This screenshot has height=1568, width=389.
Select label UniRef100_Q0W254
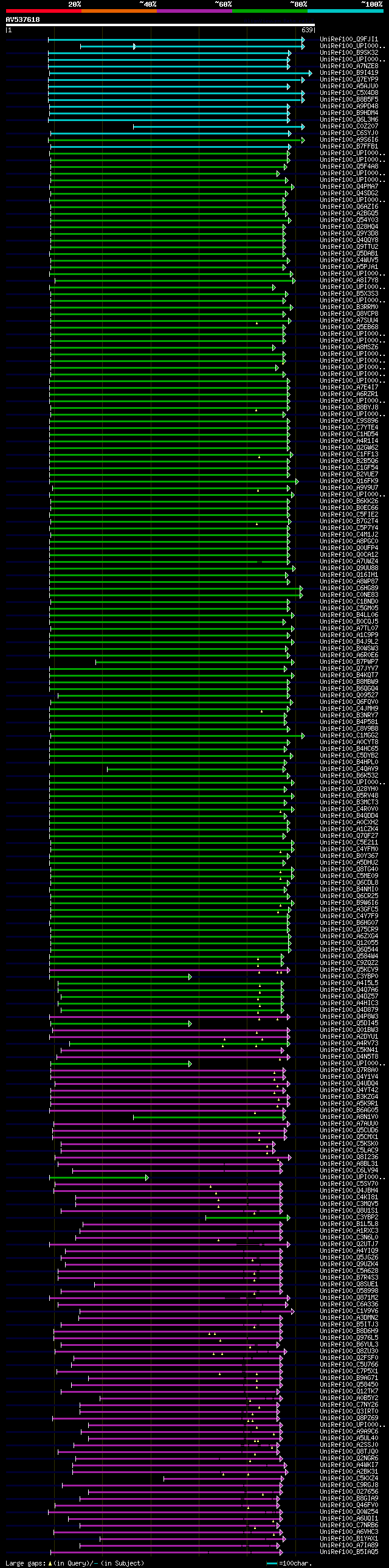pos(349,1512)
